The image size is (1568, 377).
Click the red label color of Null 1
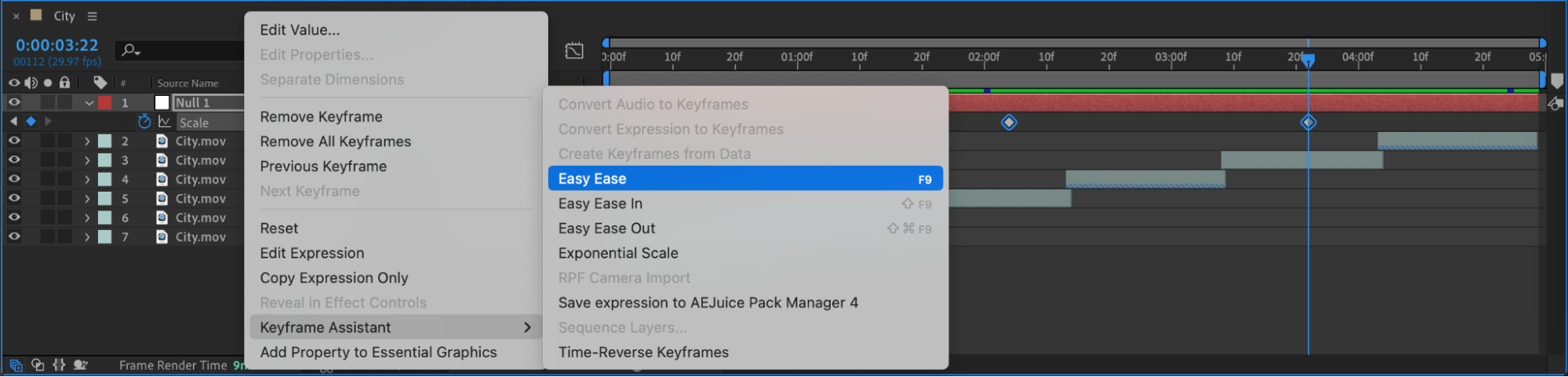[105, 103]
